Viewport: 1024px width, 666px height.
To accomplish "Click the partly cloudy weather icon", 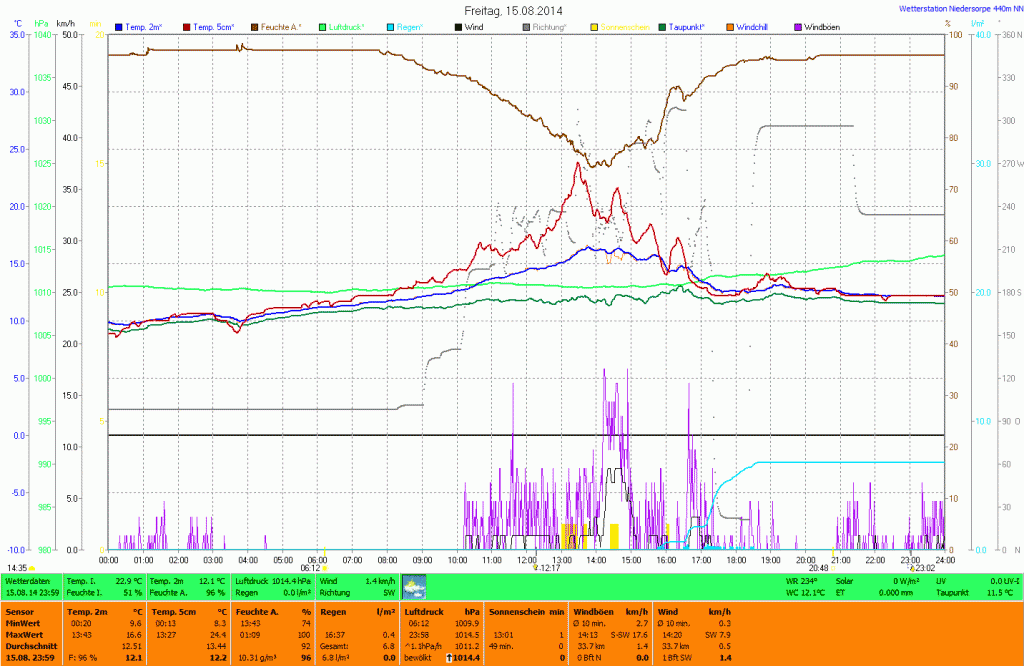I will click(x=414, y=587).
